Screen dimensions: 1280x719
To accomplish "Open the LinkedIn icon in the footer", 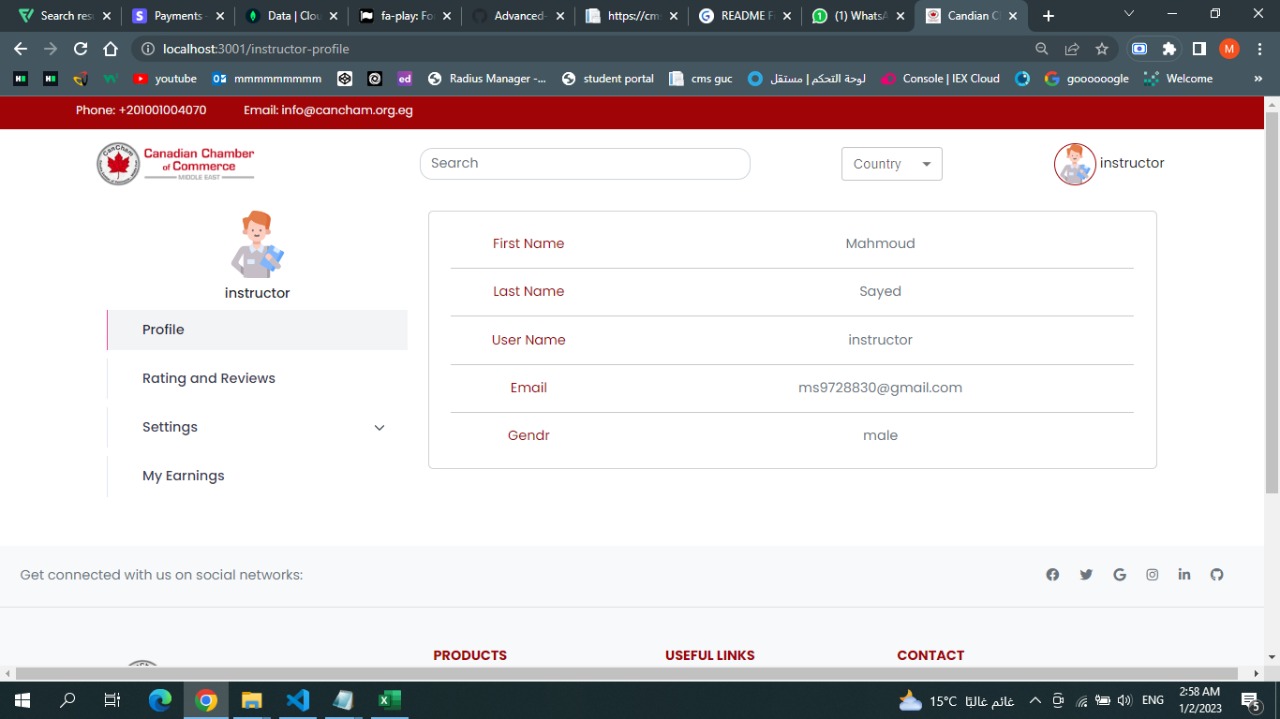I will coord(1184,574).
